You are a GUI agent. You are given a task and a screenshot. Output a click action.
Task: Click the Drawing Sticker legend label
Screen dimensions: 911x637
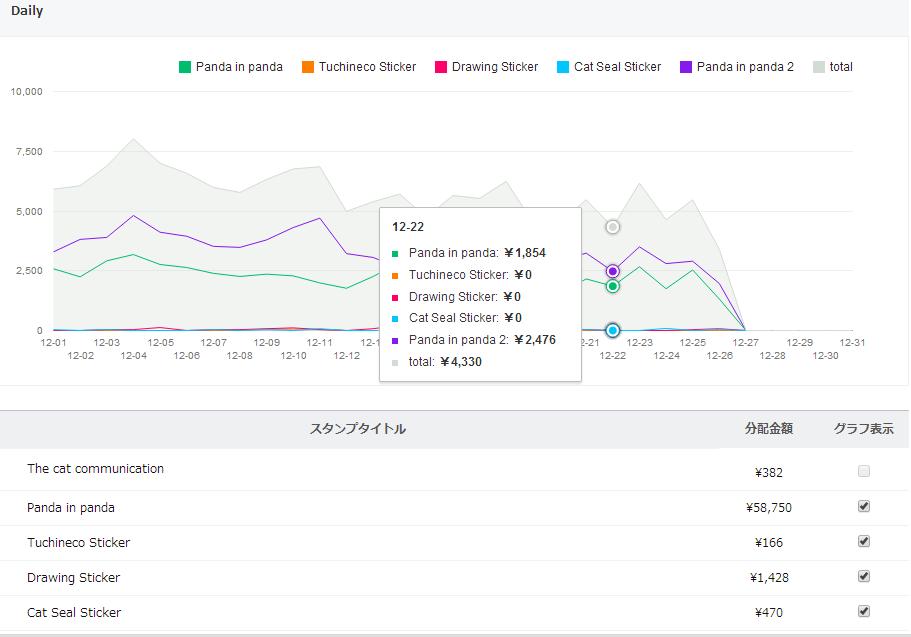pos(495,67)
